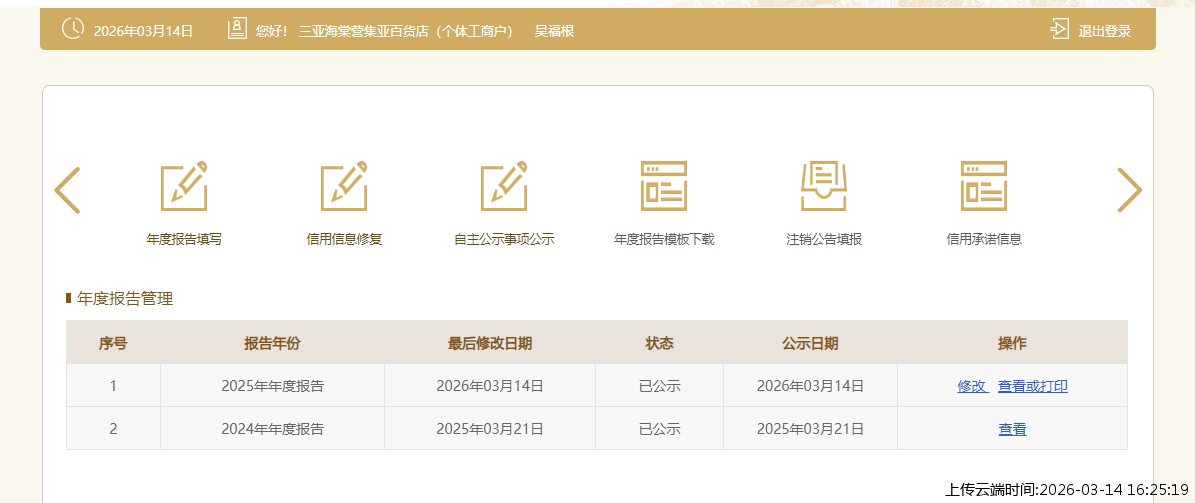This screenshot has height=503, width=1195.
Task: Open the 年度报告填写 pencil icon
Action: click(x=184, y=186)
